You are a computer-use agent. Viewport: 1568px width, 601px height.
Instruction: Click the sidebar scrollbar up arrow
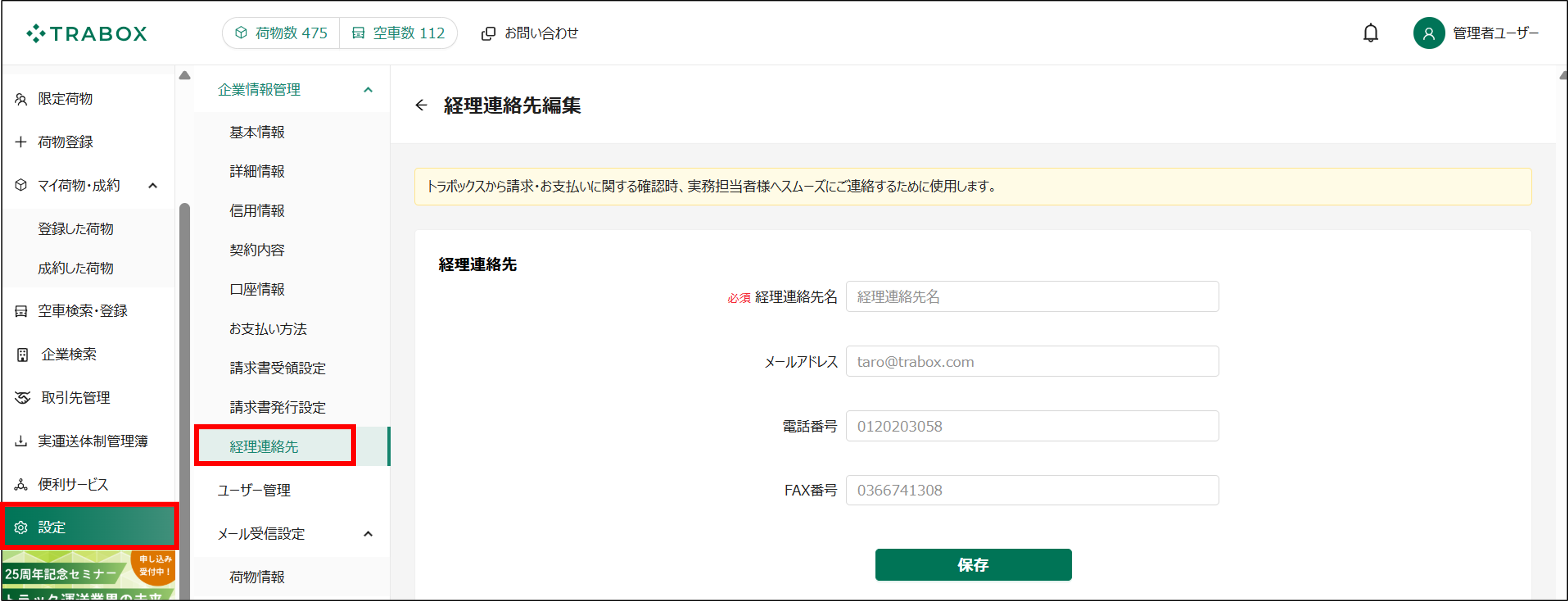184,75
